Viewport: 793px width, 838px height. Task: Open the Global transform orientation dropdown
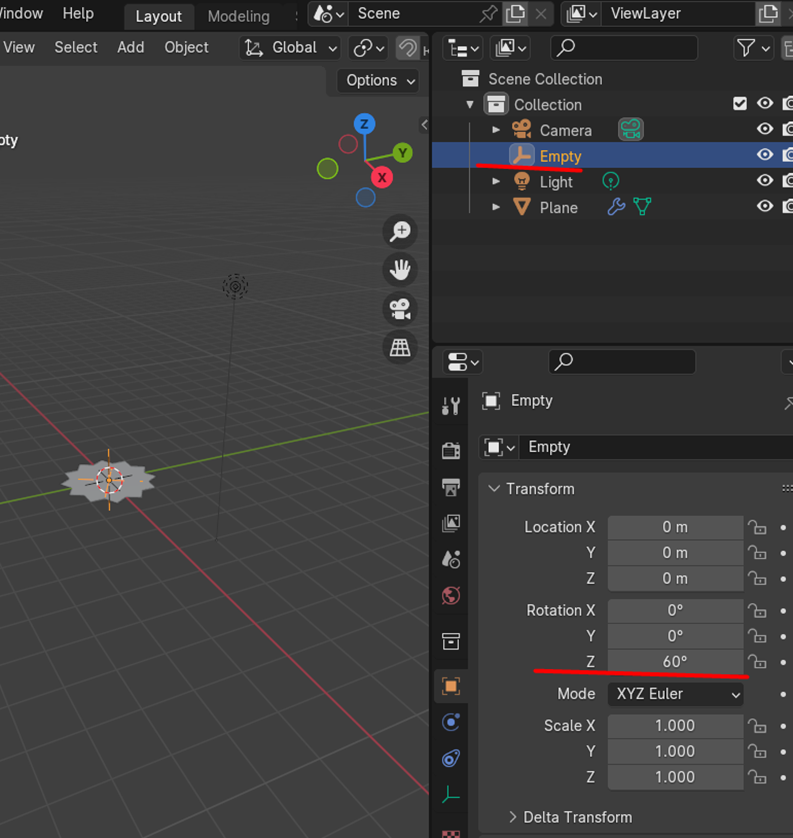click(x=291, y=47)
